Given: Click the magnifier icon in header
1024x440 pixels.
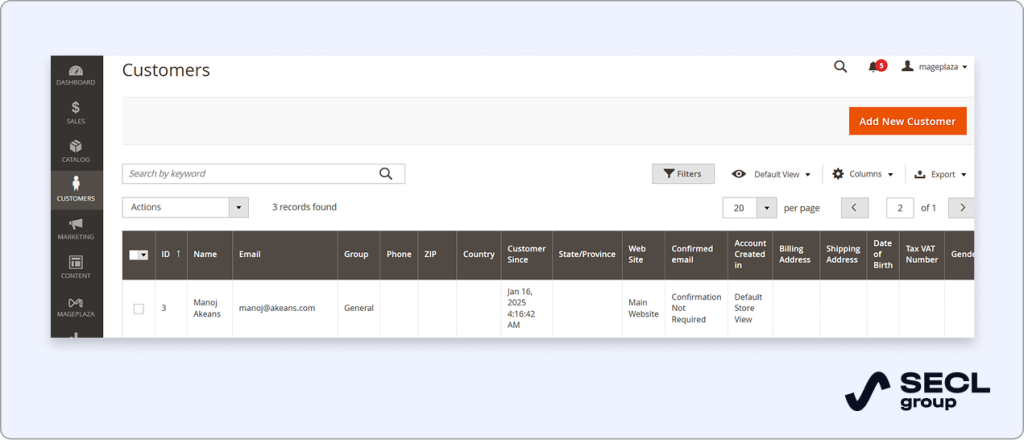Looking at the screenshot, I should tap(840, 67).
